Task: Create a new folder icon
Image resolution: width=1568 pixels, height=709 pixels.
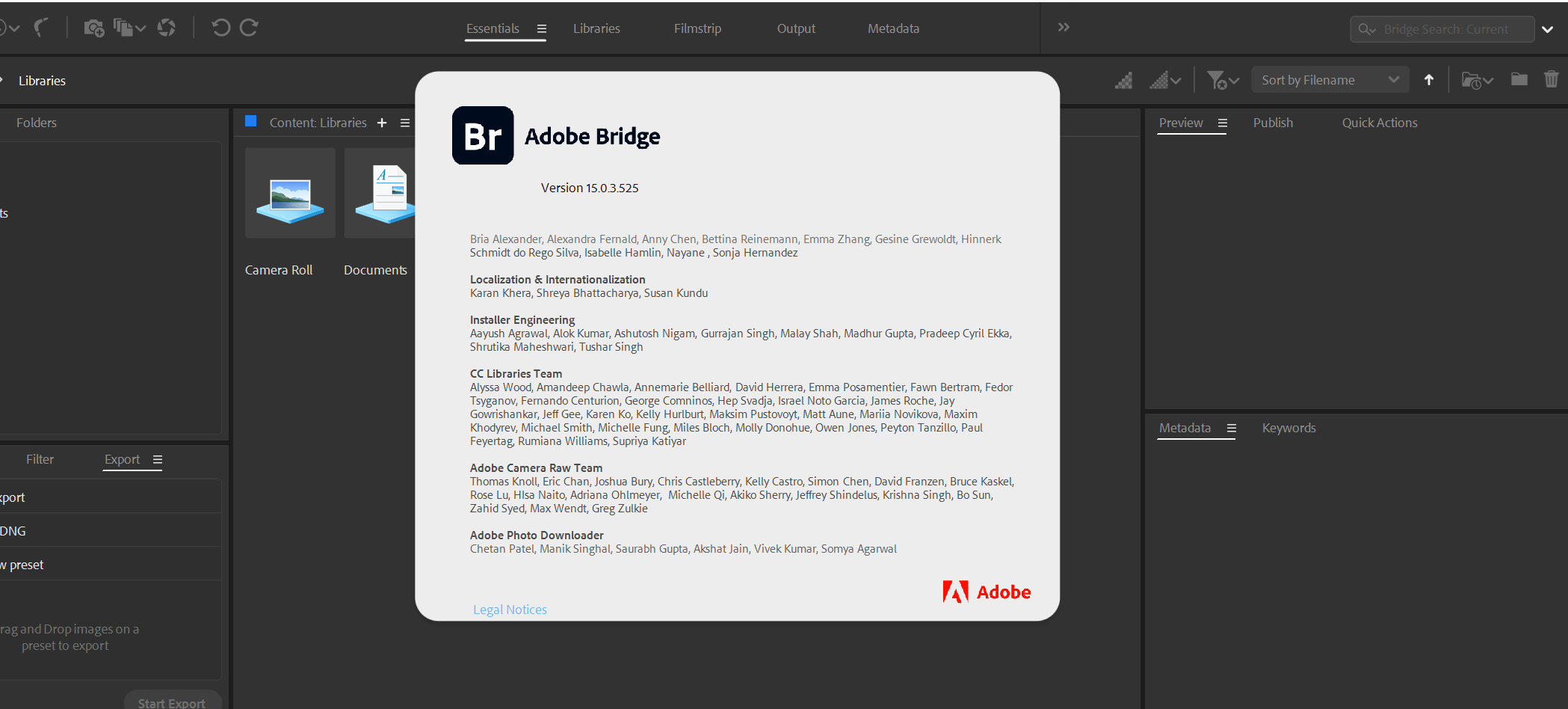Action: pos(1519,79)
